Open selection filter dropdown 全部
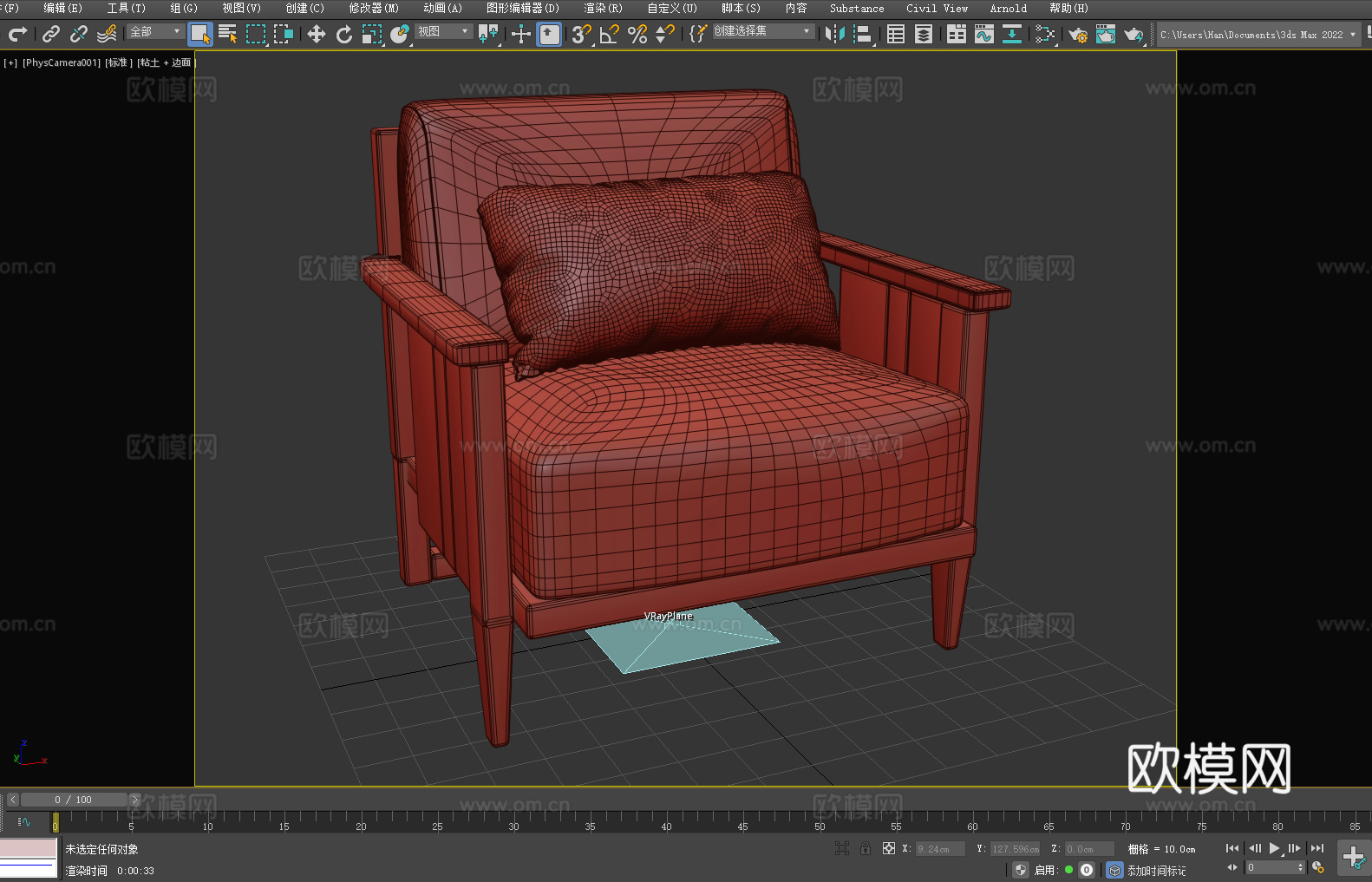This screenshot has width=1372, height=882. (x=155, y=31)
